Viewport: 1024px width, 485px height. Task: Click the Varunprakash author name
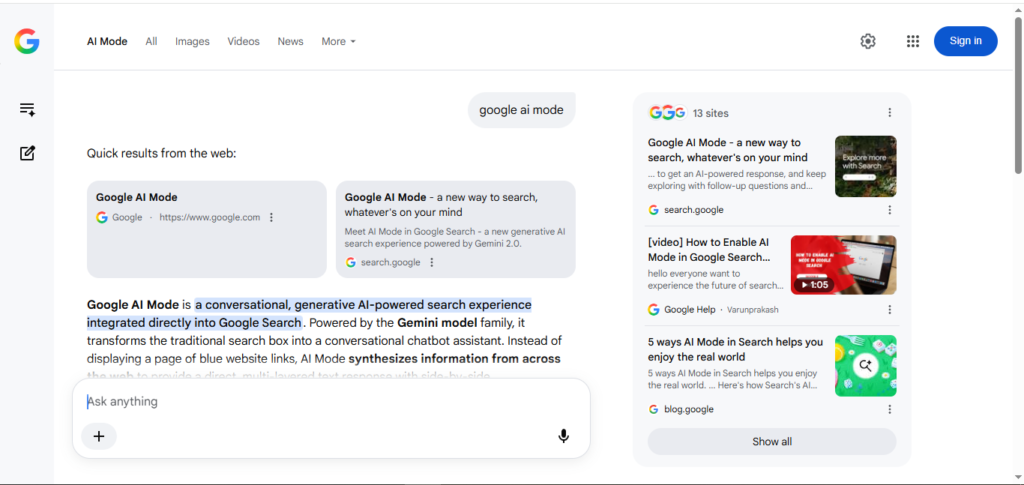pos(753,309)
